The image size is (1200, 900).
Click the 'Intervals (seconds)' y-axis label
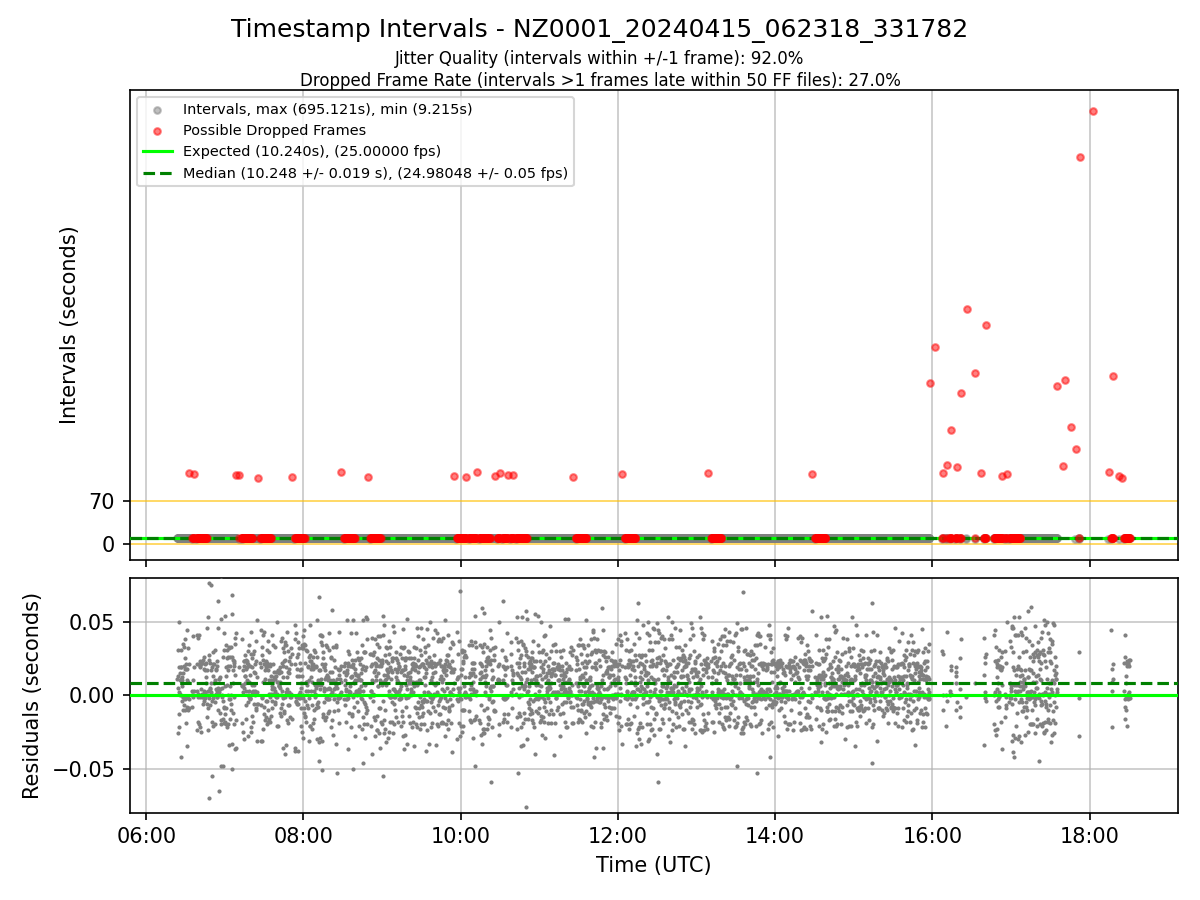point(68,325)
